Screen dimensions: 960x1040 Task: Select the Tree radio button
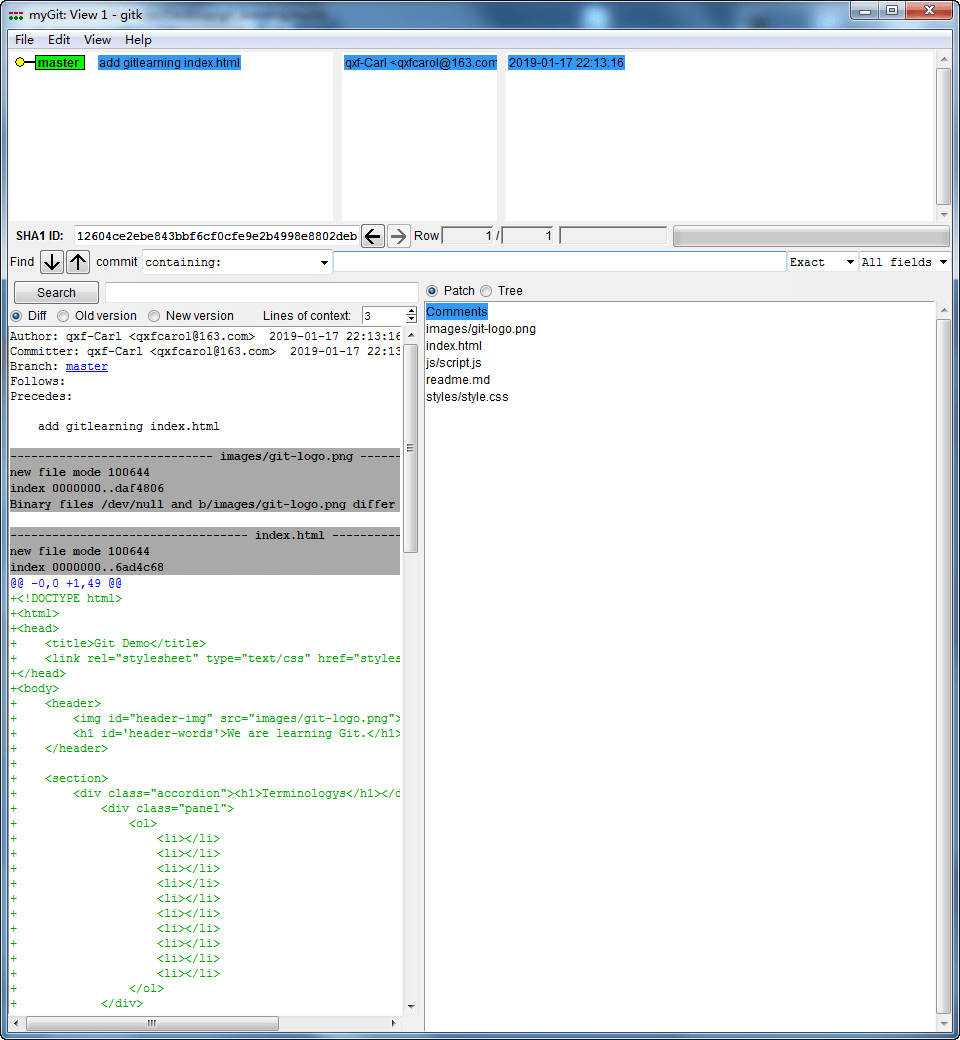[x=486, y=291]
